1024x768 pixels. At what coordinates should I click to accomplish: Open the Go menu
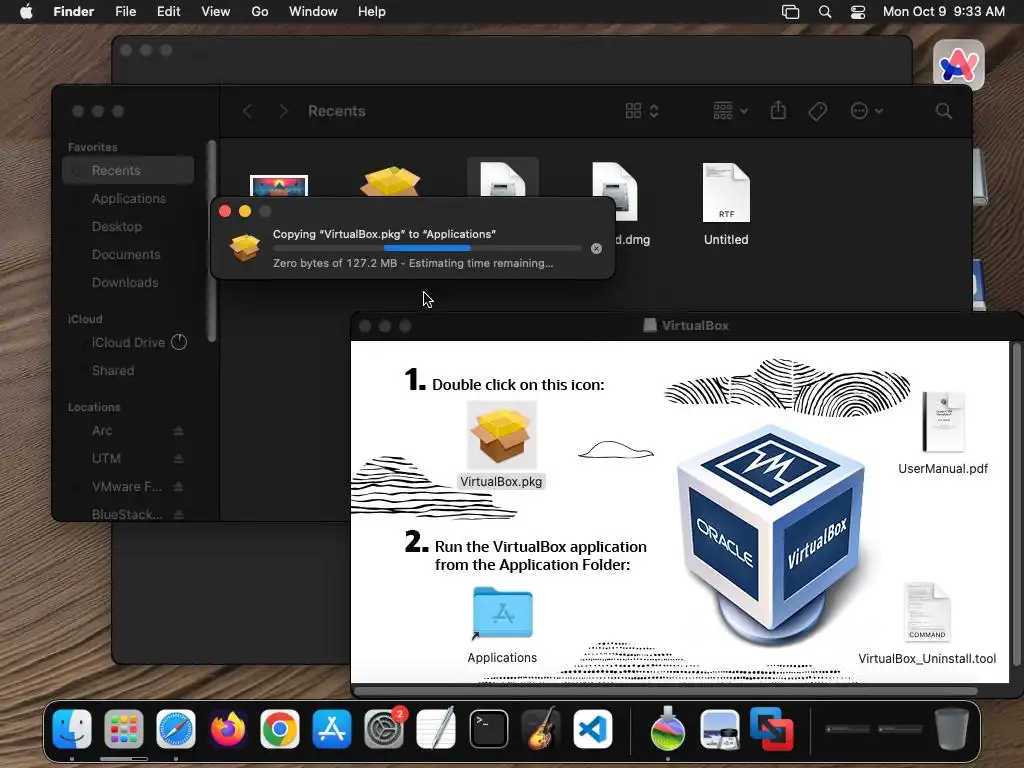tap(260, 12)
